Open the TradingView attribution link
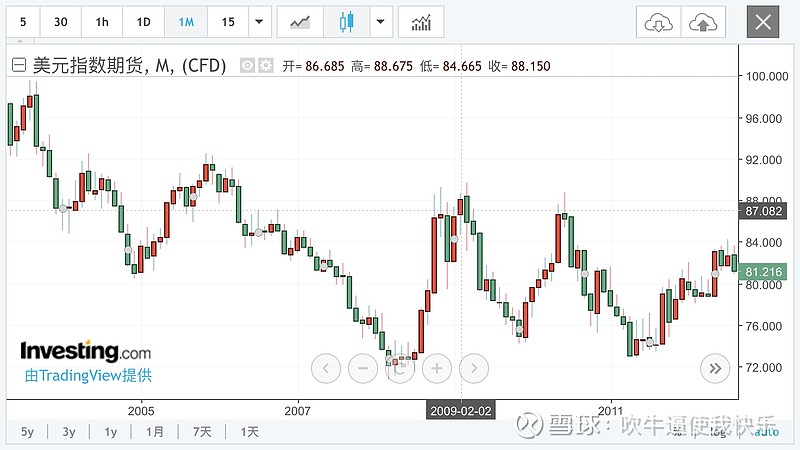Screen dimensions: 800x450 [88, 376]
